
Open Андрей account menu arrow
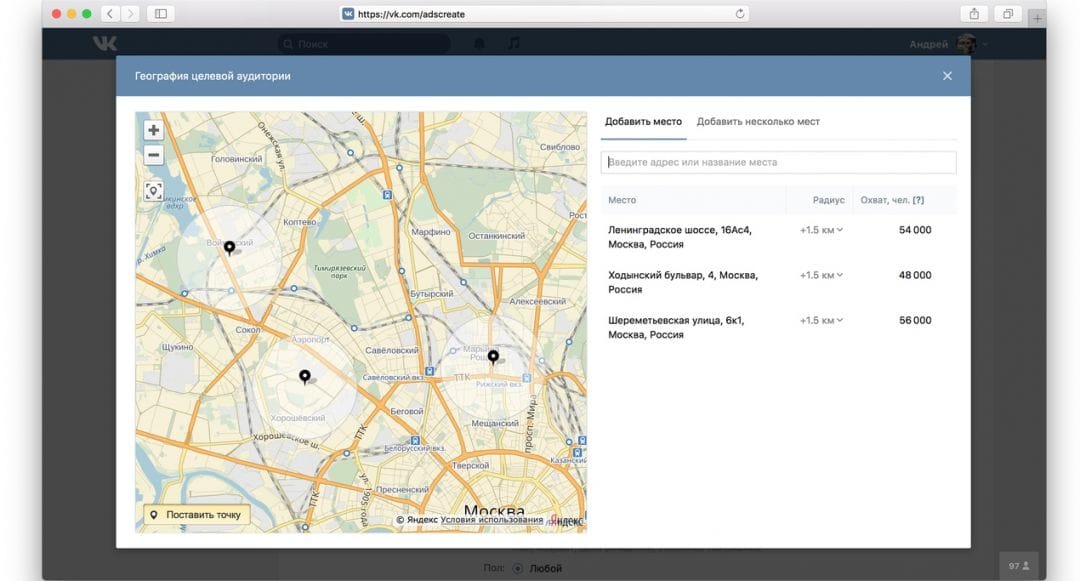[x=986, y=45]
